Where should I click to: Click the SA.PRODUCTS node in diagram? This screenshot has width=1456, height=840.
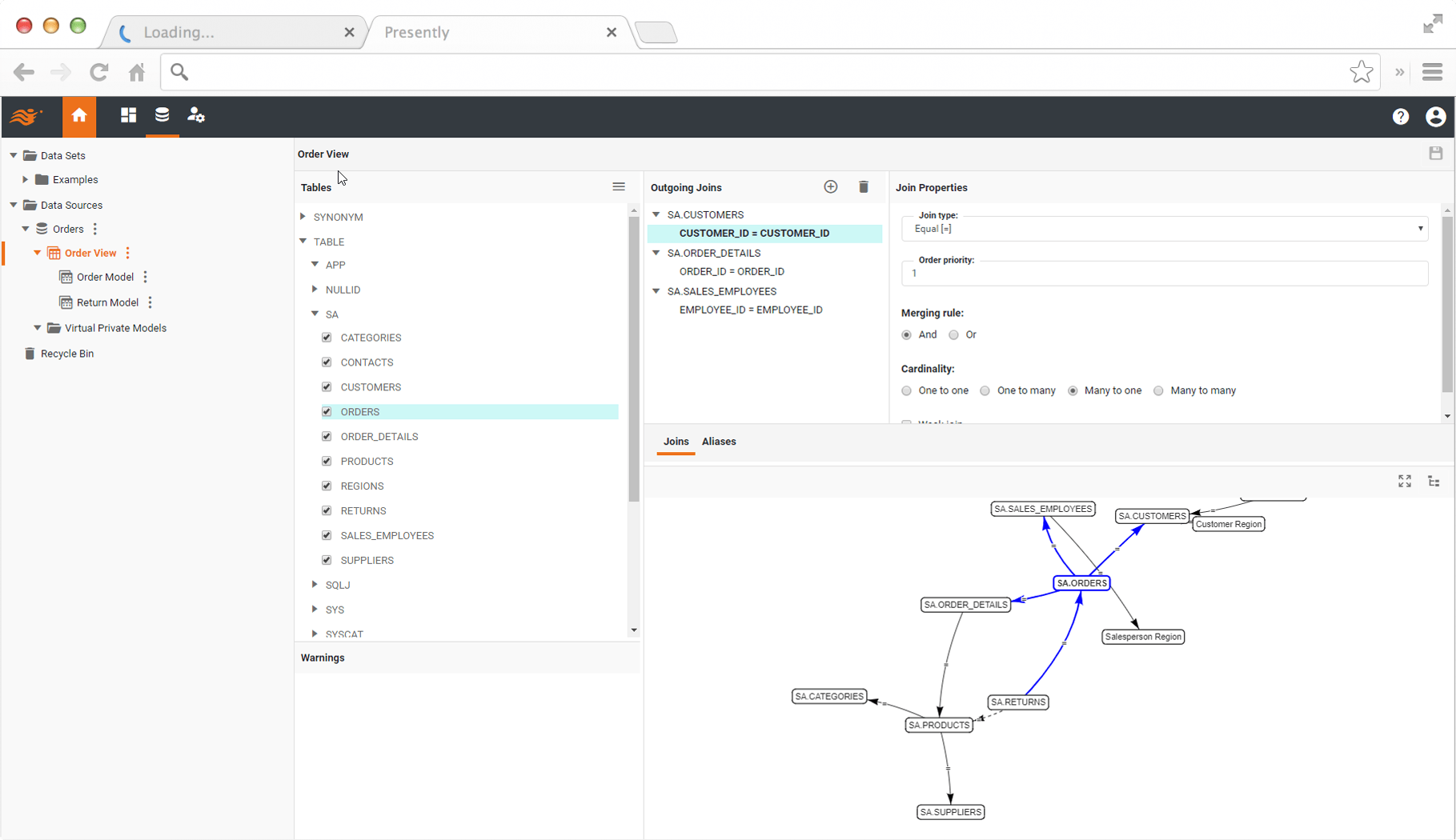tap(939, 725)
